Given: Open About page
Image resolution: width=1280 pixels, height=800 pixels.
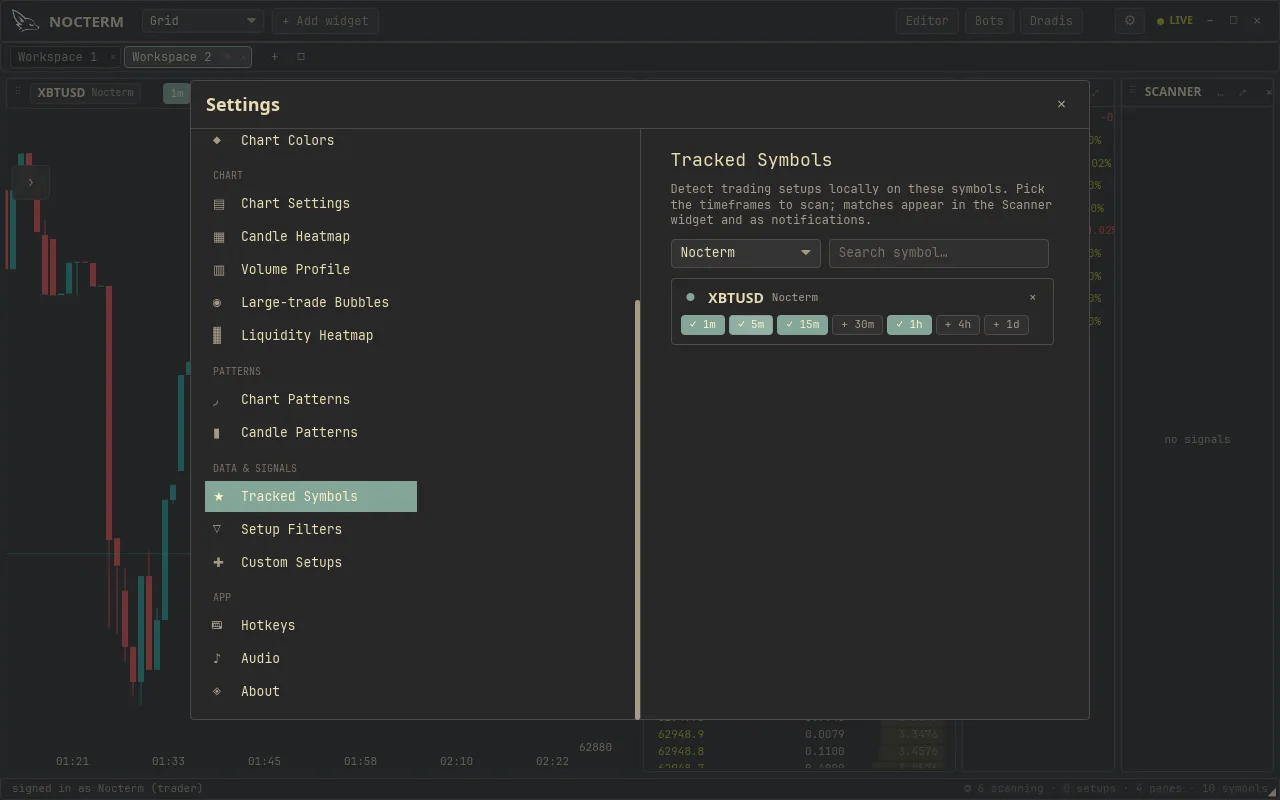Looking at the screenshot, I should click(310, 691).
